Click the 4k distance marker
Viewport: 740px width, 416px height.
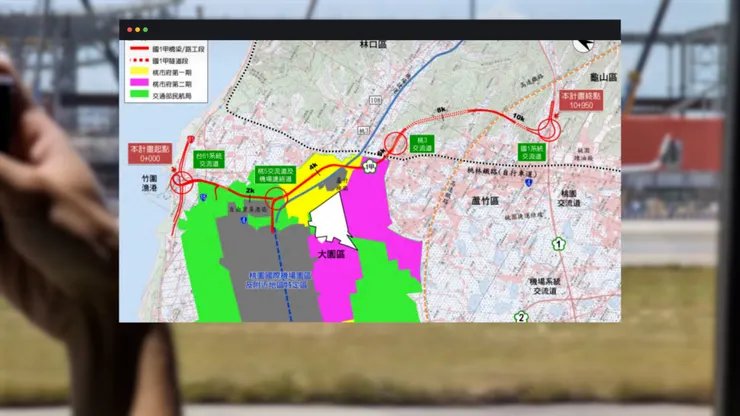pyautogui.click(x=313, y=166)
